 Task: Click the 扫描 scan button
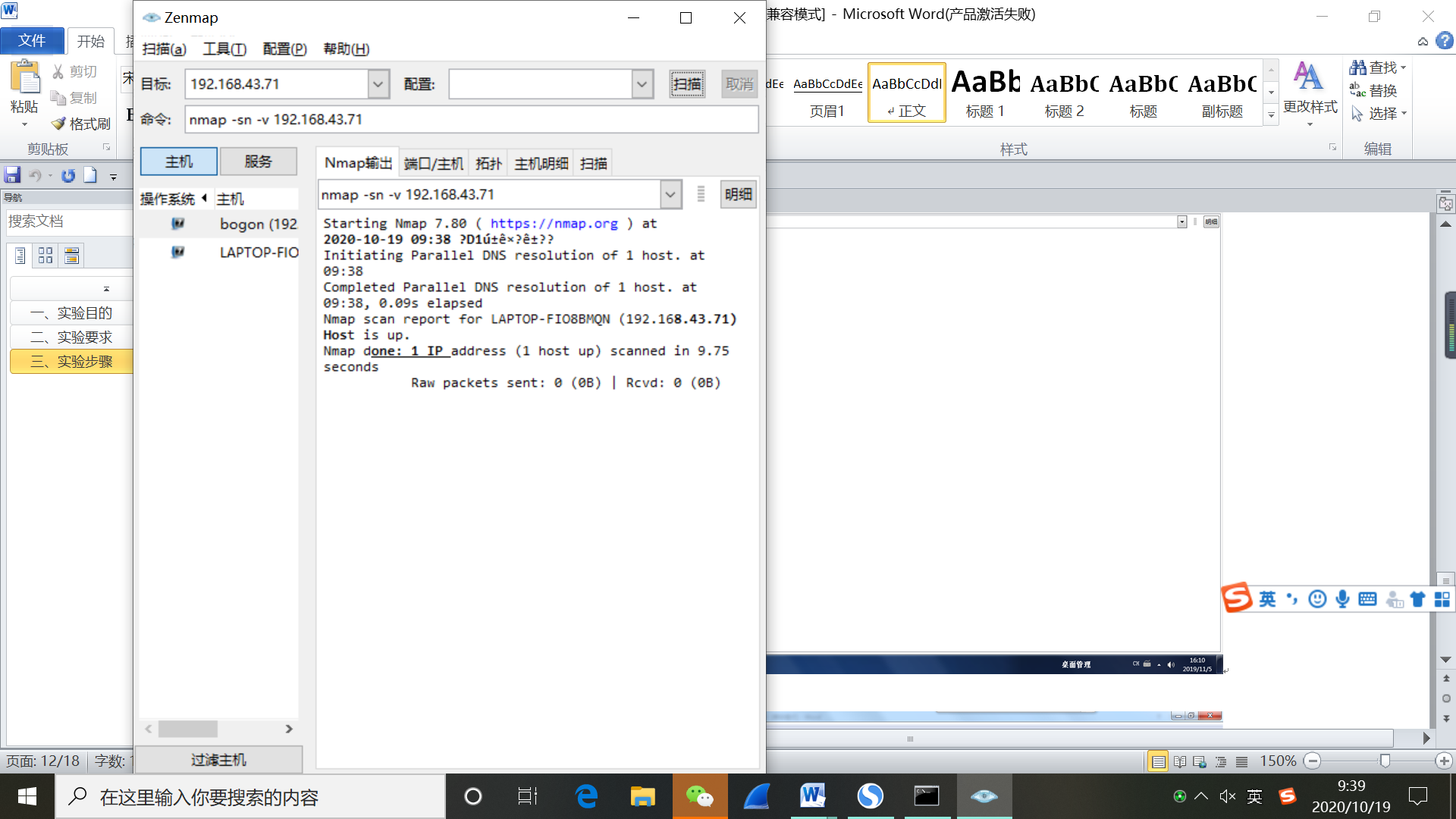687,84
